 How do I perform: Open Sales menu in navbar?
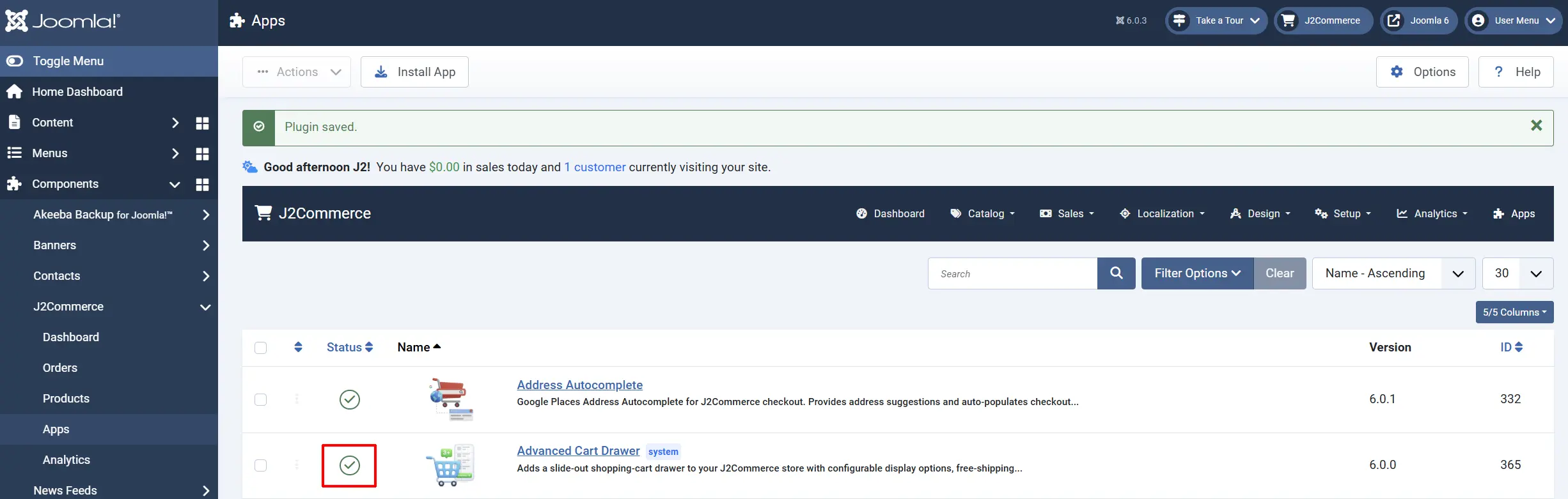tap(1067, 213)
